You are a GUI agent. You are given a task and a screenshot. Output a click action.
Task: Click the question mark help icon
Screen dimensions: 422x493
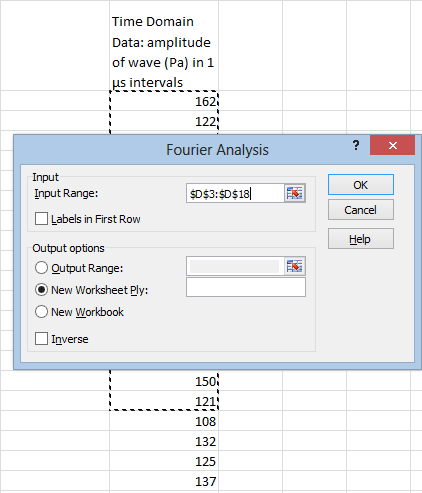[356, 145]
